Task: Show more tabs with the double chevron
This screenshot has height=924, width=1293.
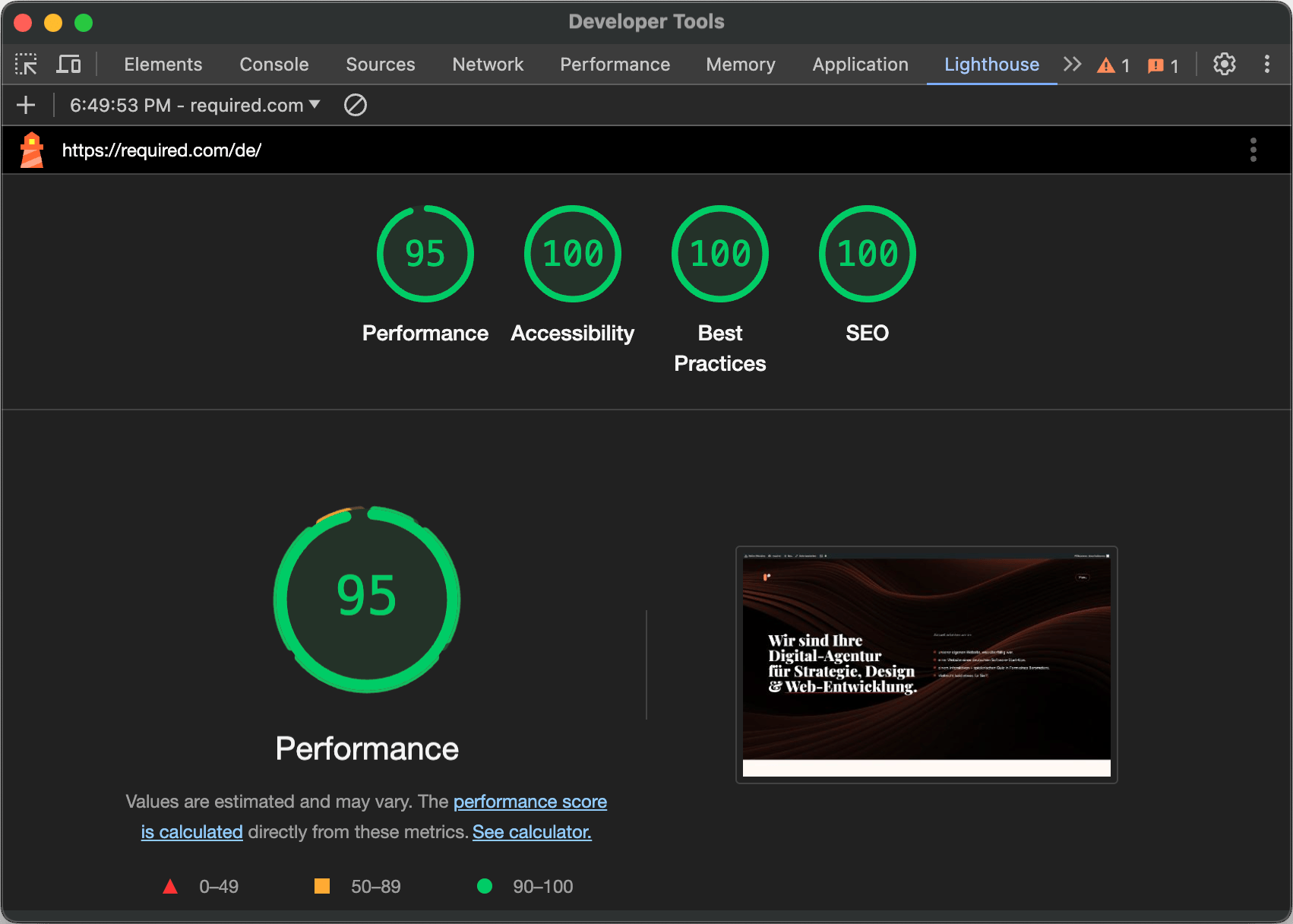Action: click(x=1072, y=65)
